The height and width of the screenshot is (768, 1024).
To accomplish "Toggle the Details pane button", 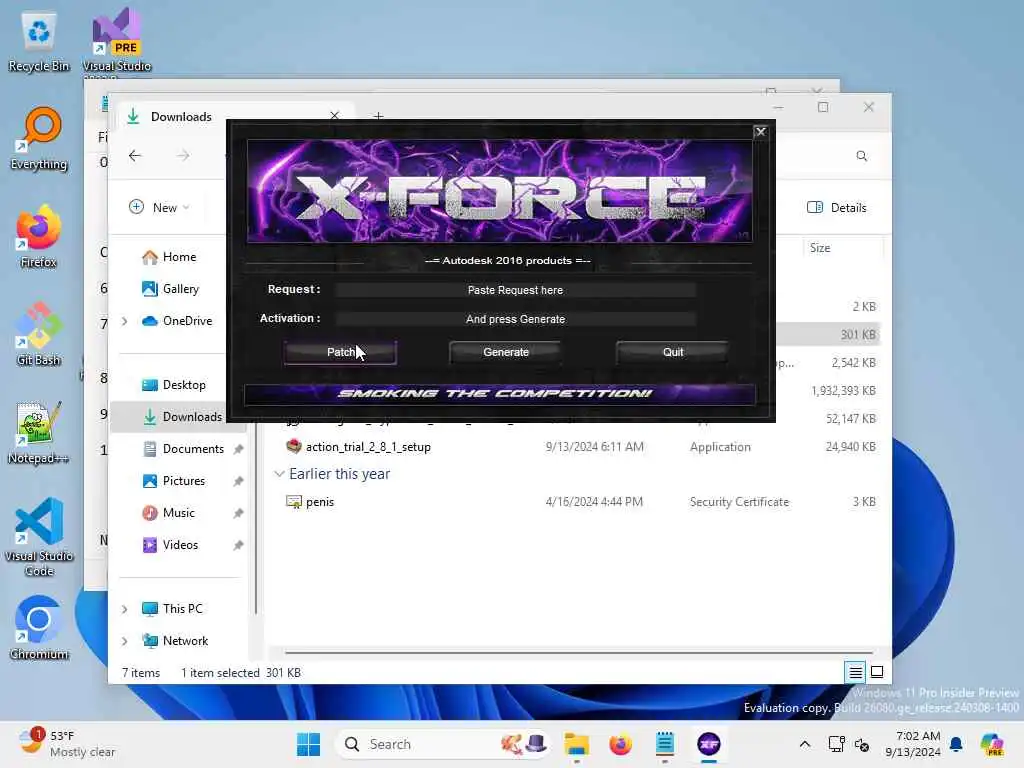I will 837,208.
